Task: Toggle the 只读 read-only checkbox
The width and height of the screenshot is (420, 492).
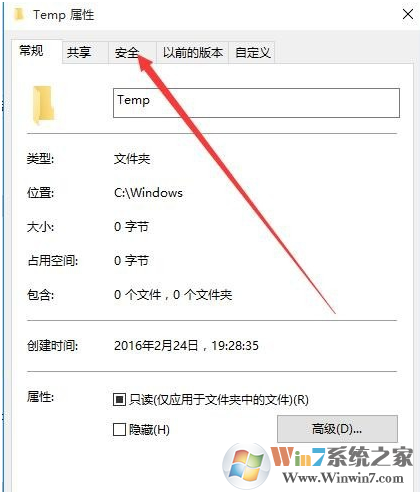Action: pos(119,399)
